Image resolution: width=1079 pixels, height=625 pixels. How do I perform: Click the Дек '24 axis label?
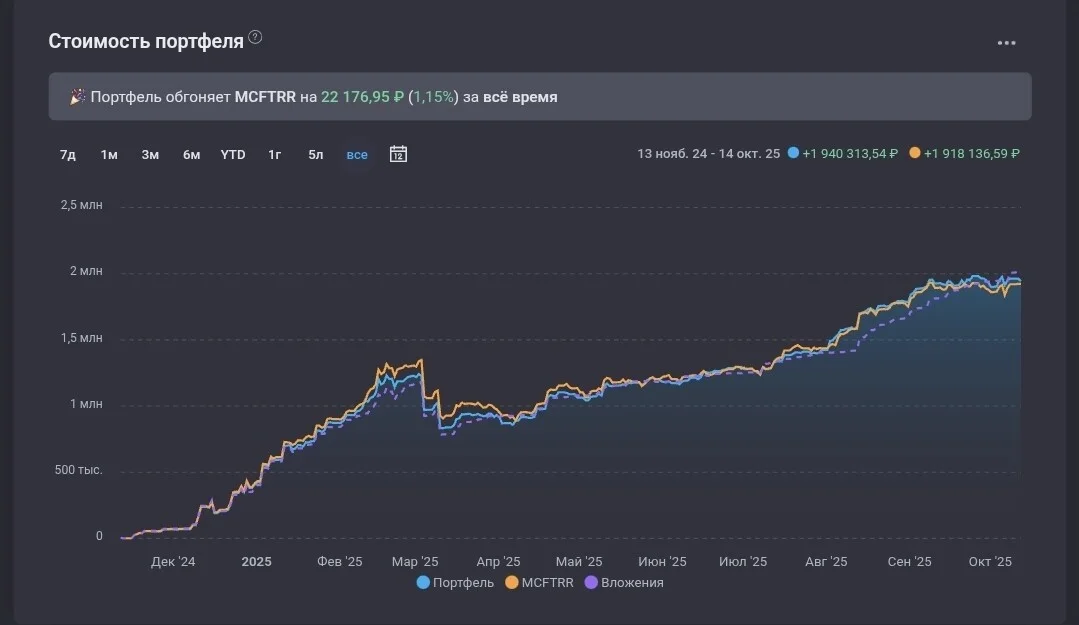tap(173, 562)
